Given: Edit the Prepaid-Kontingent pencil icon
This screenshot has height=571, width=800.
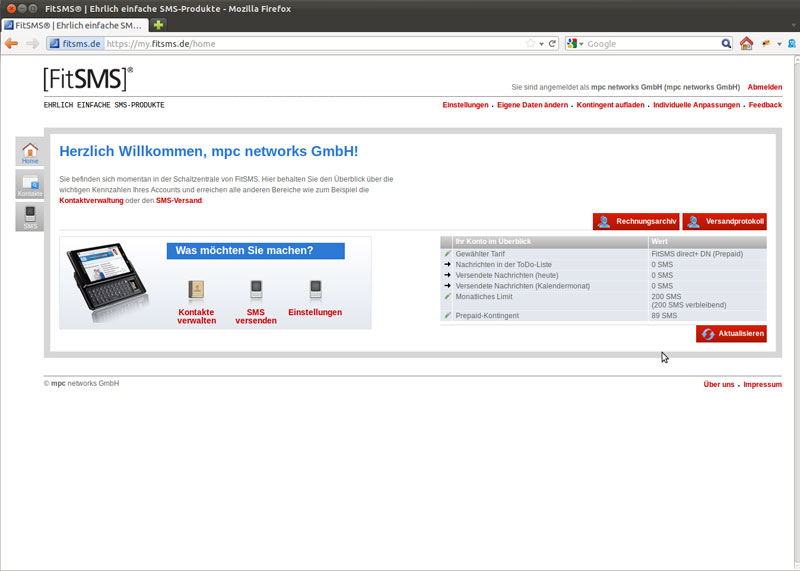Looking at the screenshot, I should coord(447,315).
